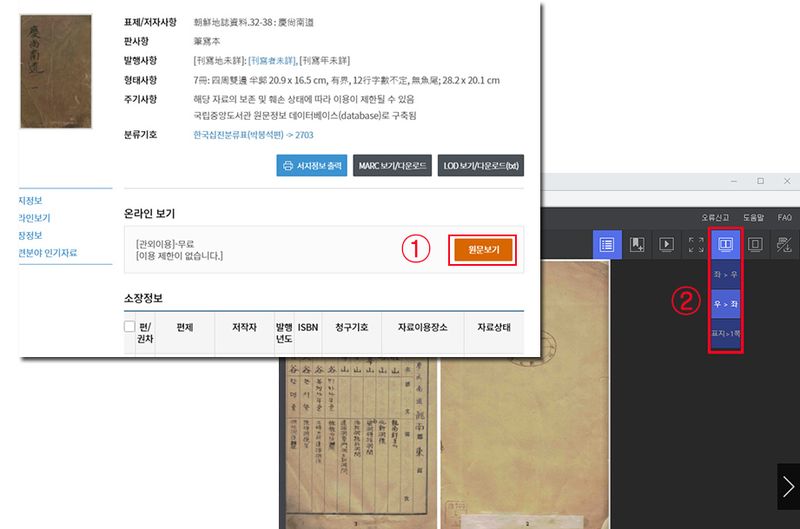
Task: Enter fullscreen using the expand icon
Action: pos(696,244)
